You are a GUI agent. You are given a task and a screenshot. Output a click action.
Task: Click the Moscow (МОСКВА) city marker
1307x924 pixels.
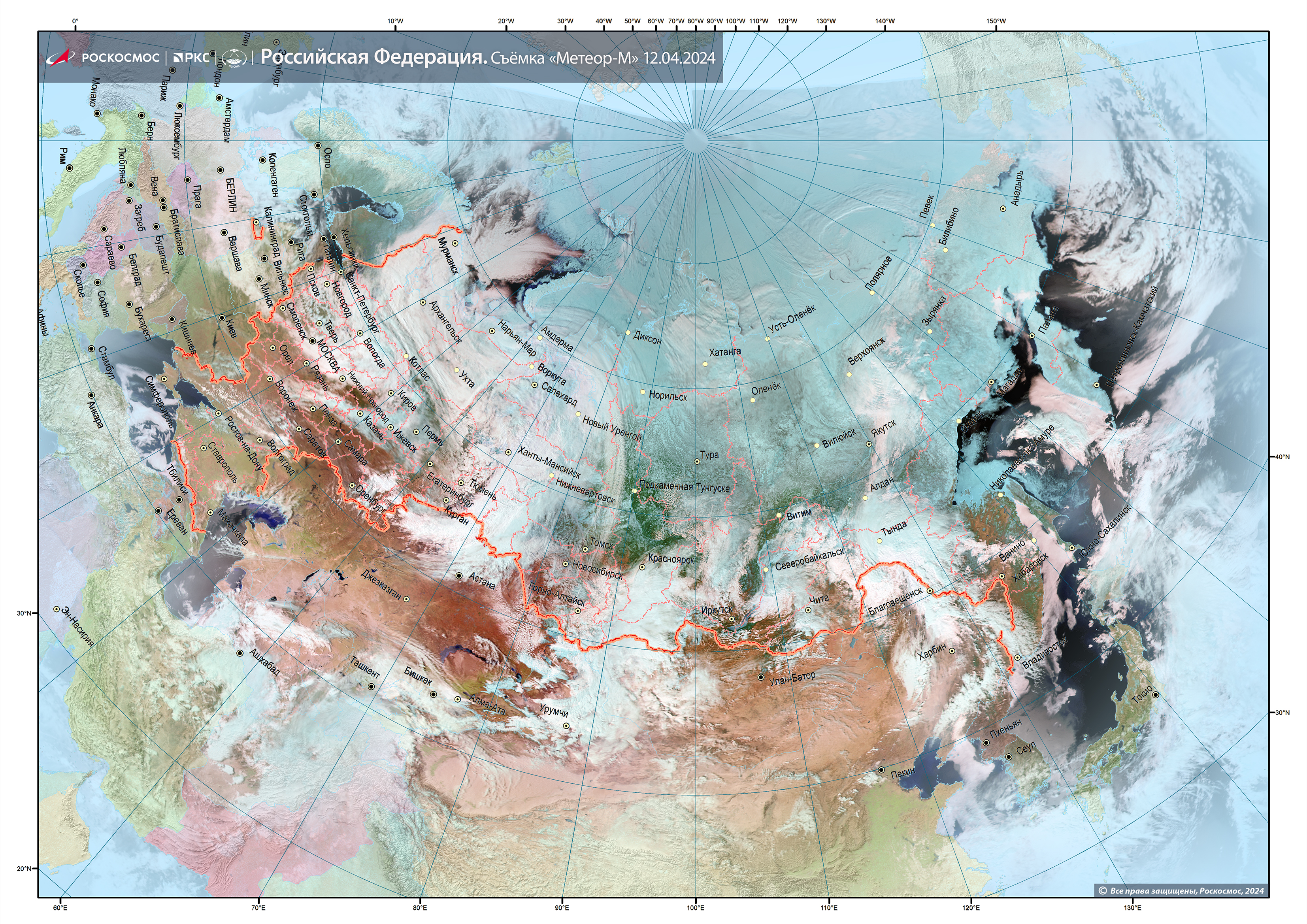coord(312,341)
